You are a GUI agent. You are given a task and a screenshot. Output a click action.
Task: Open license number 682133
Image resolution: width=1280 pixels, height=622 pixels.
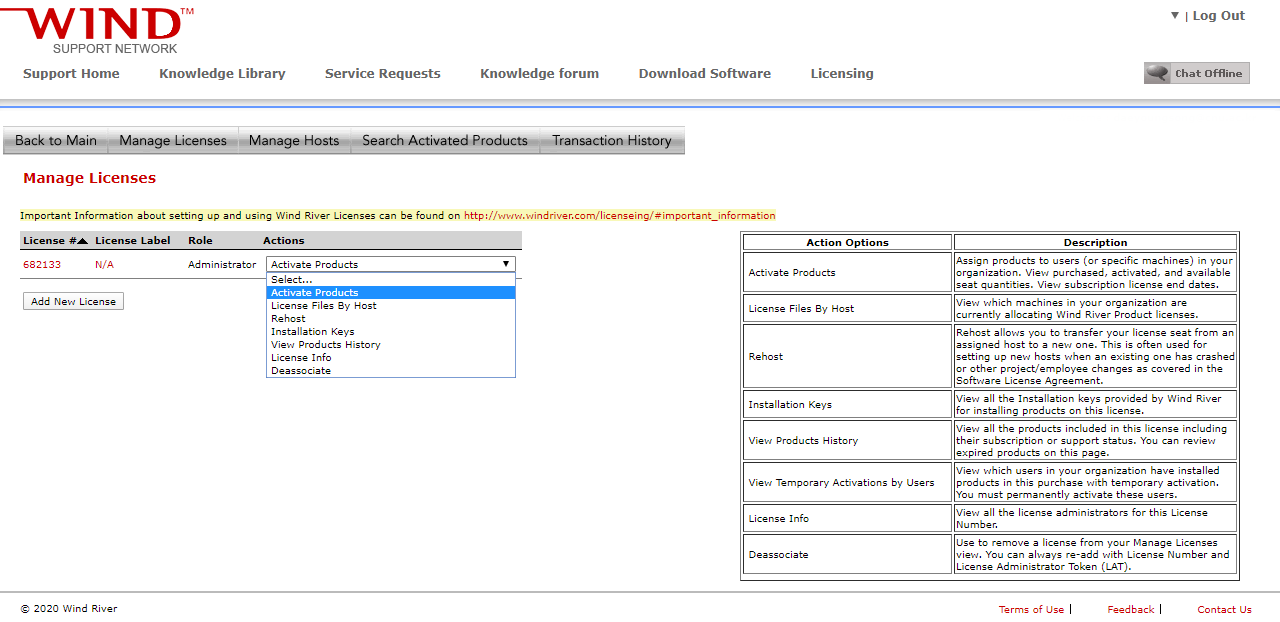tap(42, 264)
